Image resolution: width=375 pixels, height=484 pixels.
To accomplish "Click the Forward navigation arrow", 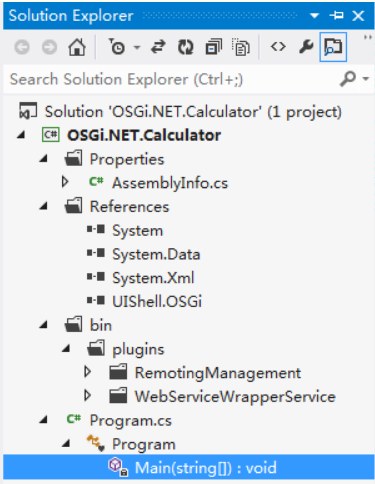I will [x=49, y=47].
